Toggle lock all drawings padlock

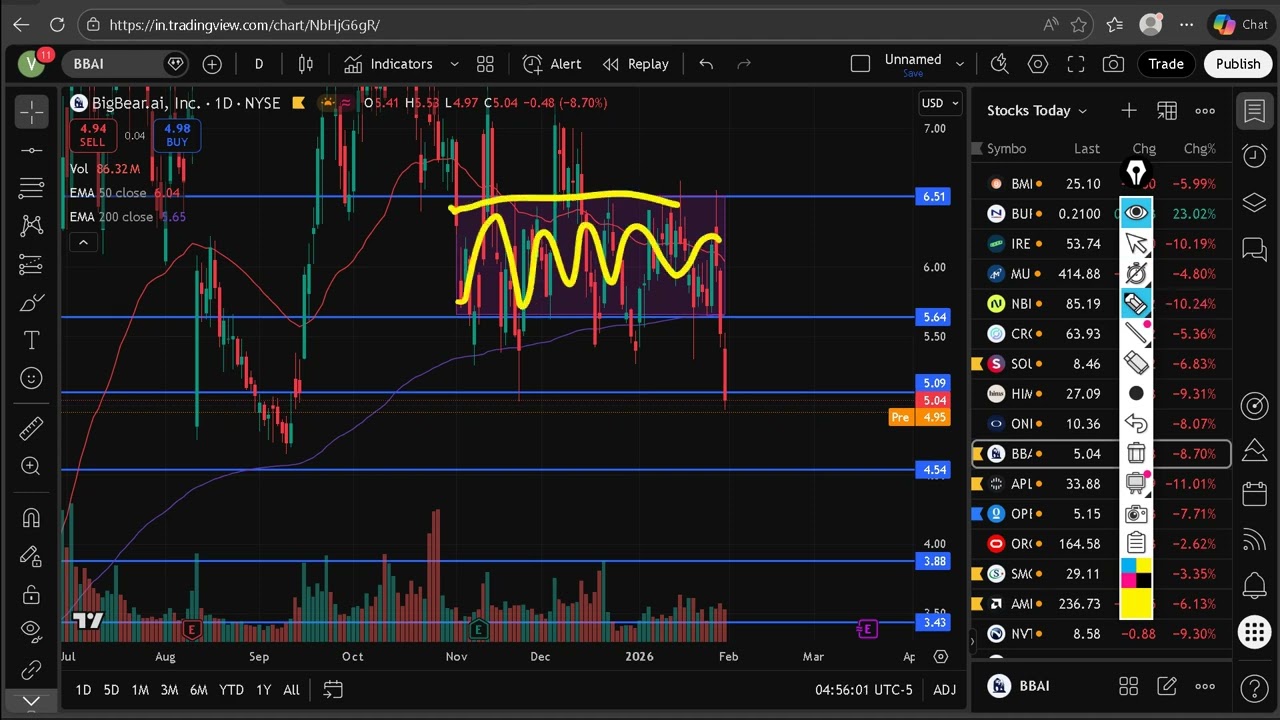[x=31, y=593]
